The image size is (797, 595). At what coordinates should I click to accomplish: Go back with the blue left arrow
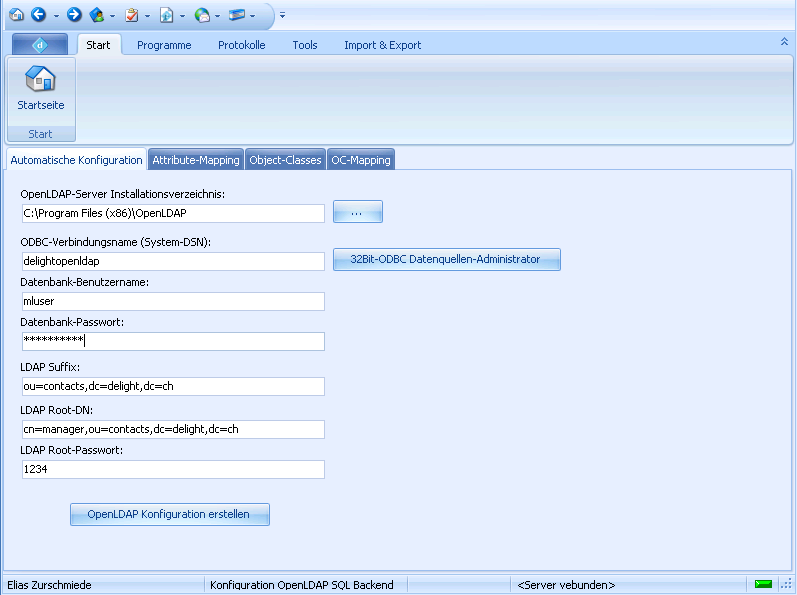click(x=39, y=15)
